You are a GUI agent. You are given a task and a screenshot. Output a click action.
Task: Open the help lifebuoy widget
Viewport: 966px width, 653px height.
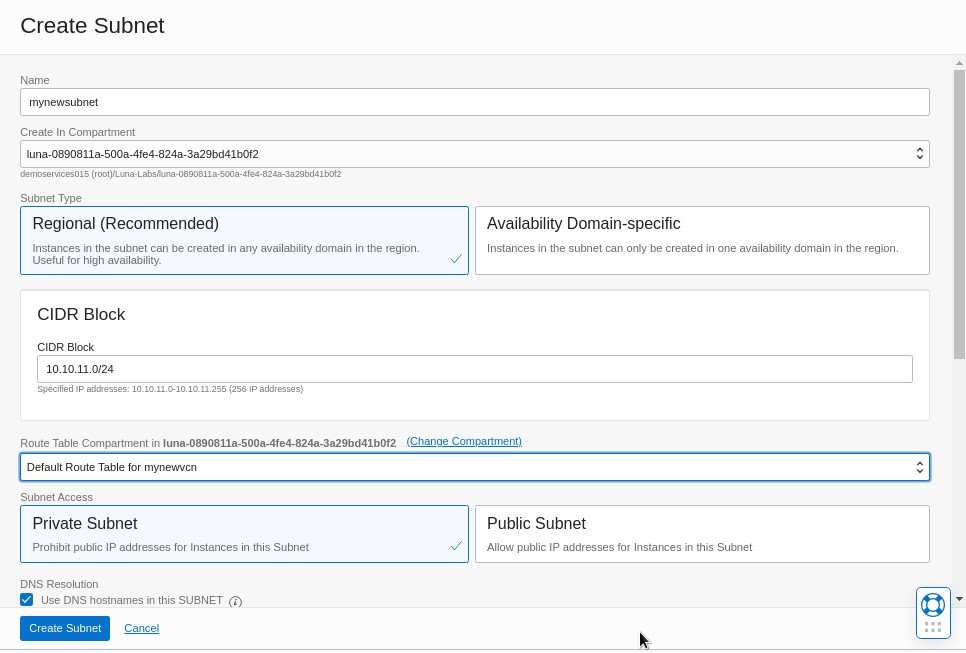[x=932, y=605]
